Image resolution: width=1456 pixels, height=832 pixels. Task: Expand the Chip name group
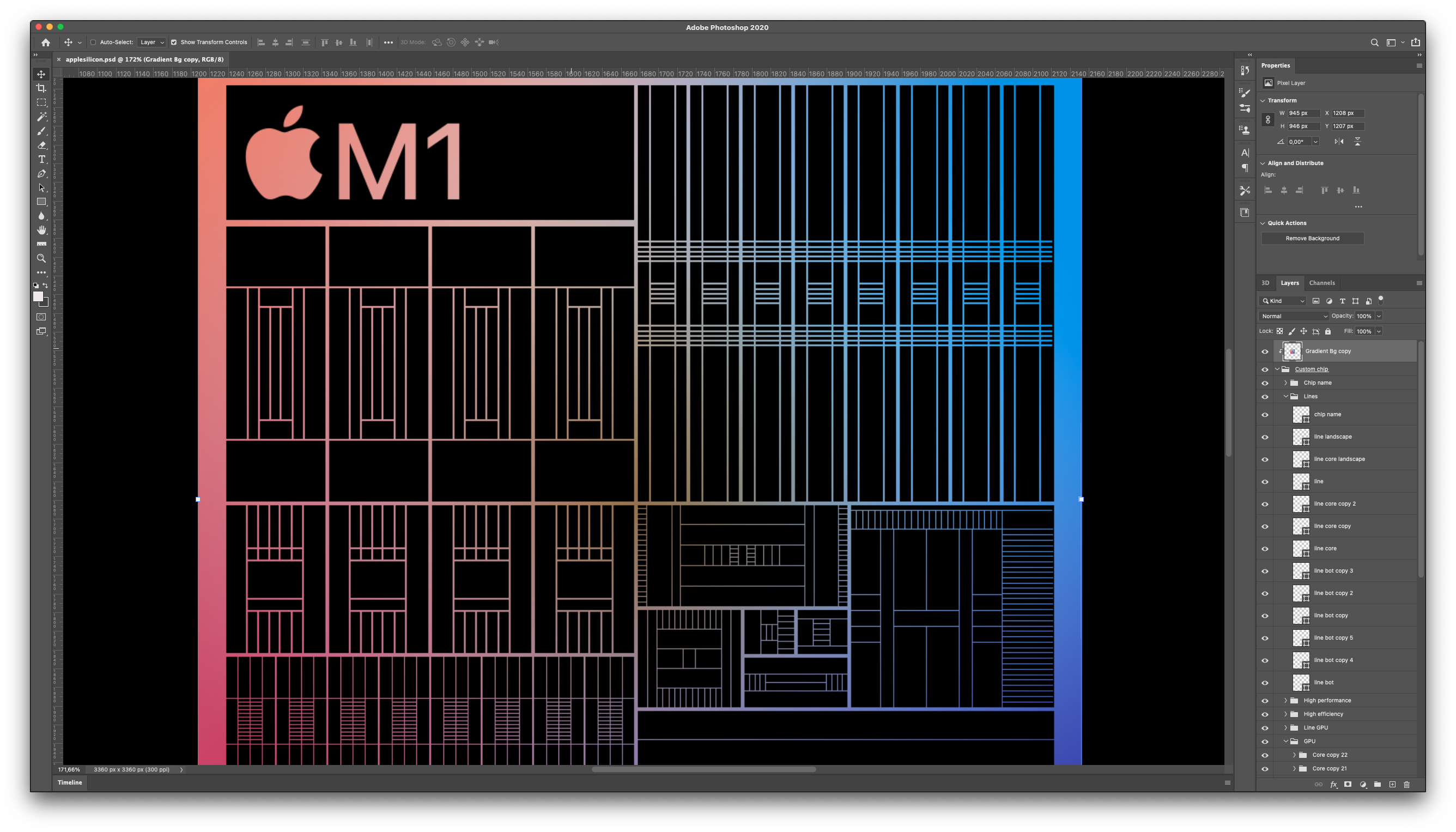(1285, 383)
